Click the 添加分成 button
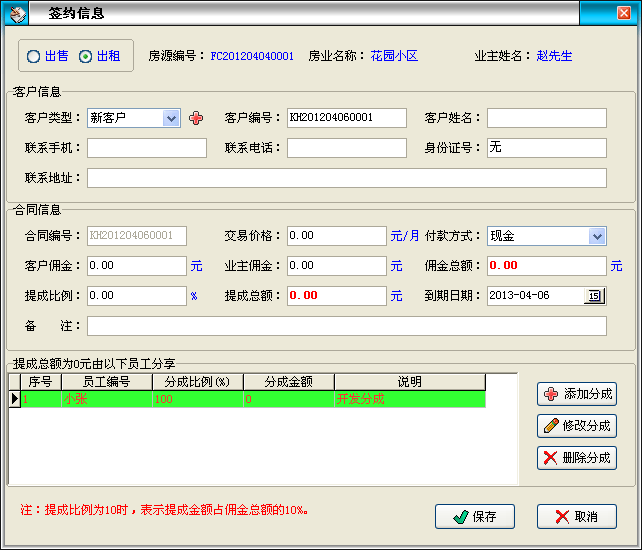The height and width of the screenshot is (550, 642). [577, 394]
